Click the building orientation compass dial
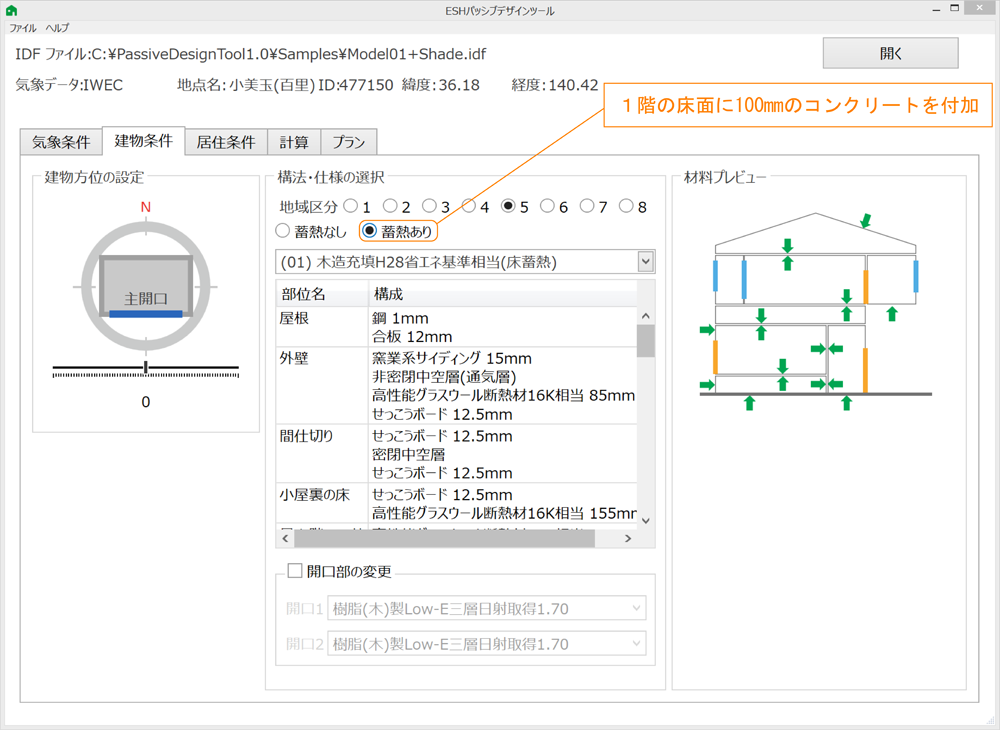The height and width of the screenshot is (730, 1000). coord(146,286)
